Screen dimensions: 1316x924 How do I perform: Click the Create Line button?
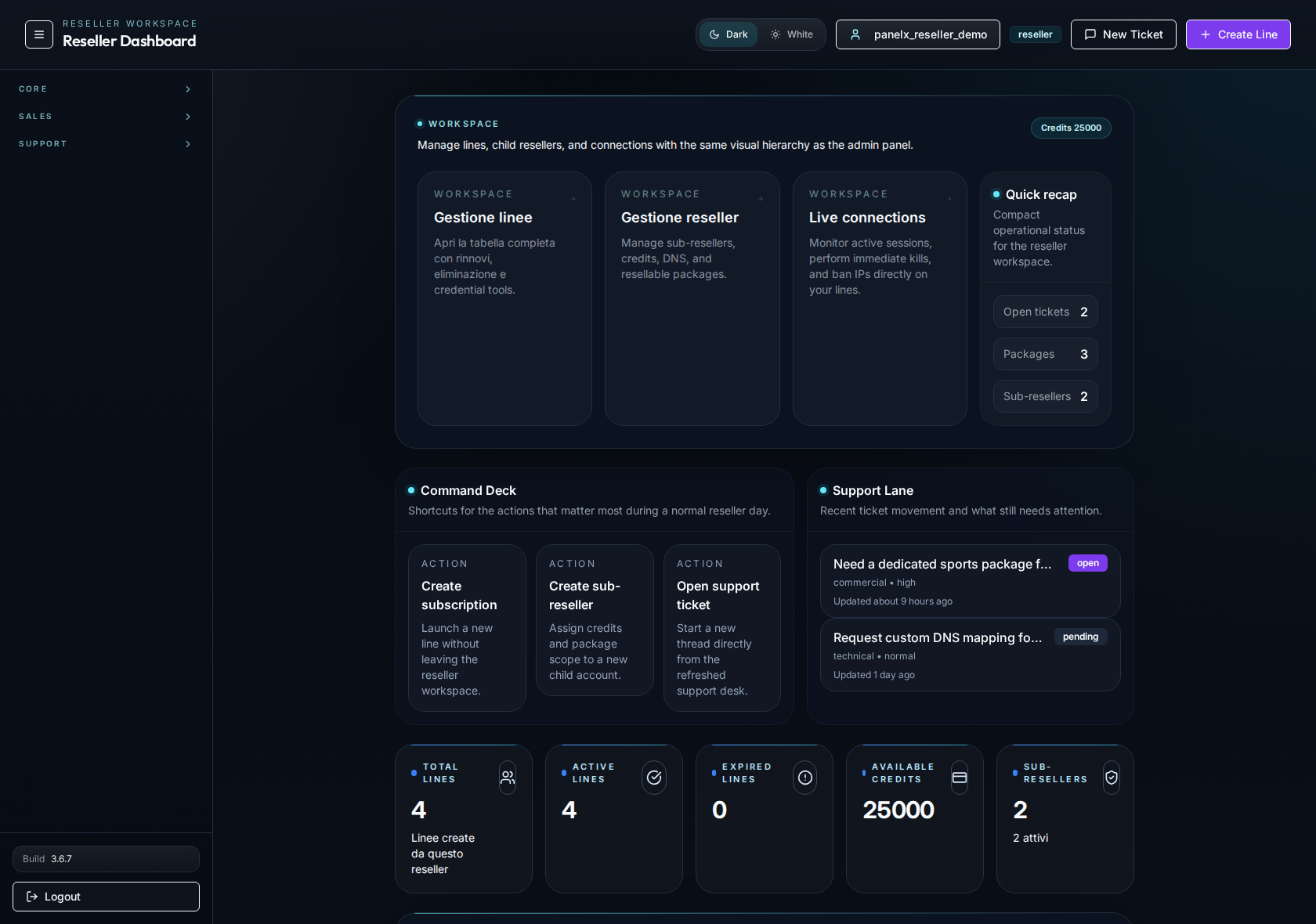pyautogui.click(x=1238, y=34)
